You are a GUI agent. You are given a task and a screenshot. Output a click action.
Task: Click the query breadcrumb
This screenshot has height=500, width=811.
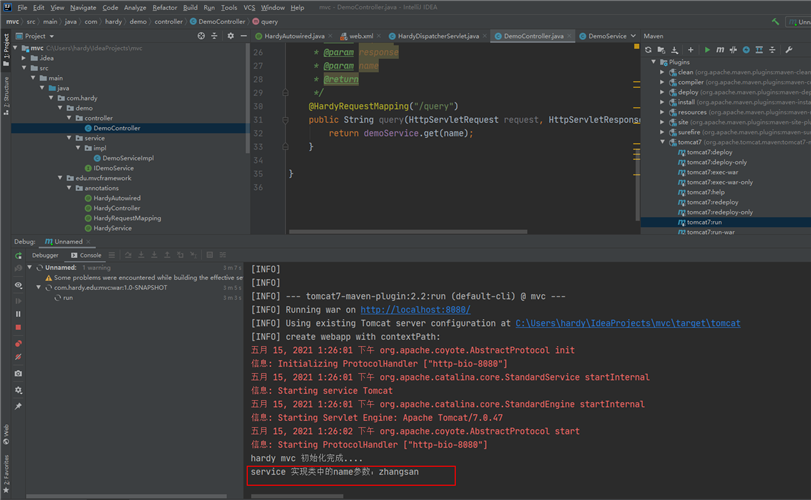pos(265,21)
